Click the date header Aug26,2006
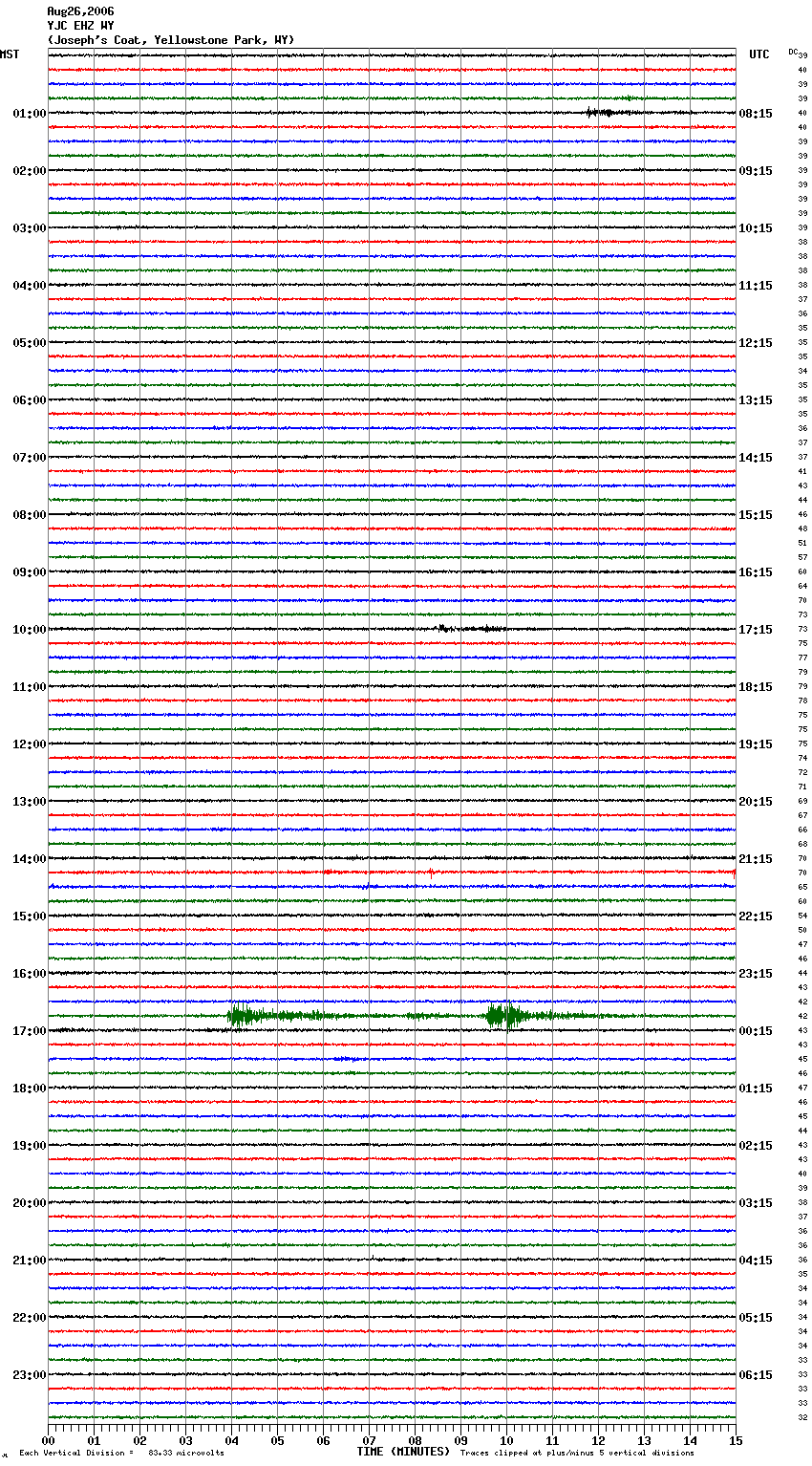Screen dimensions: 812x1466 click(x=80, y=11)
